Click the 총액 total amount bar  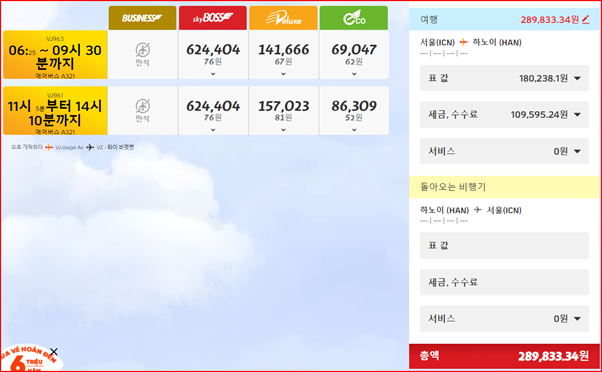pyautogui.click(x=505, y=356)
